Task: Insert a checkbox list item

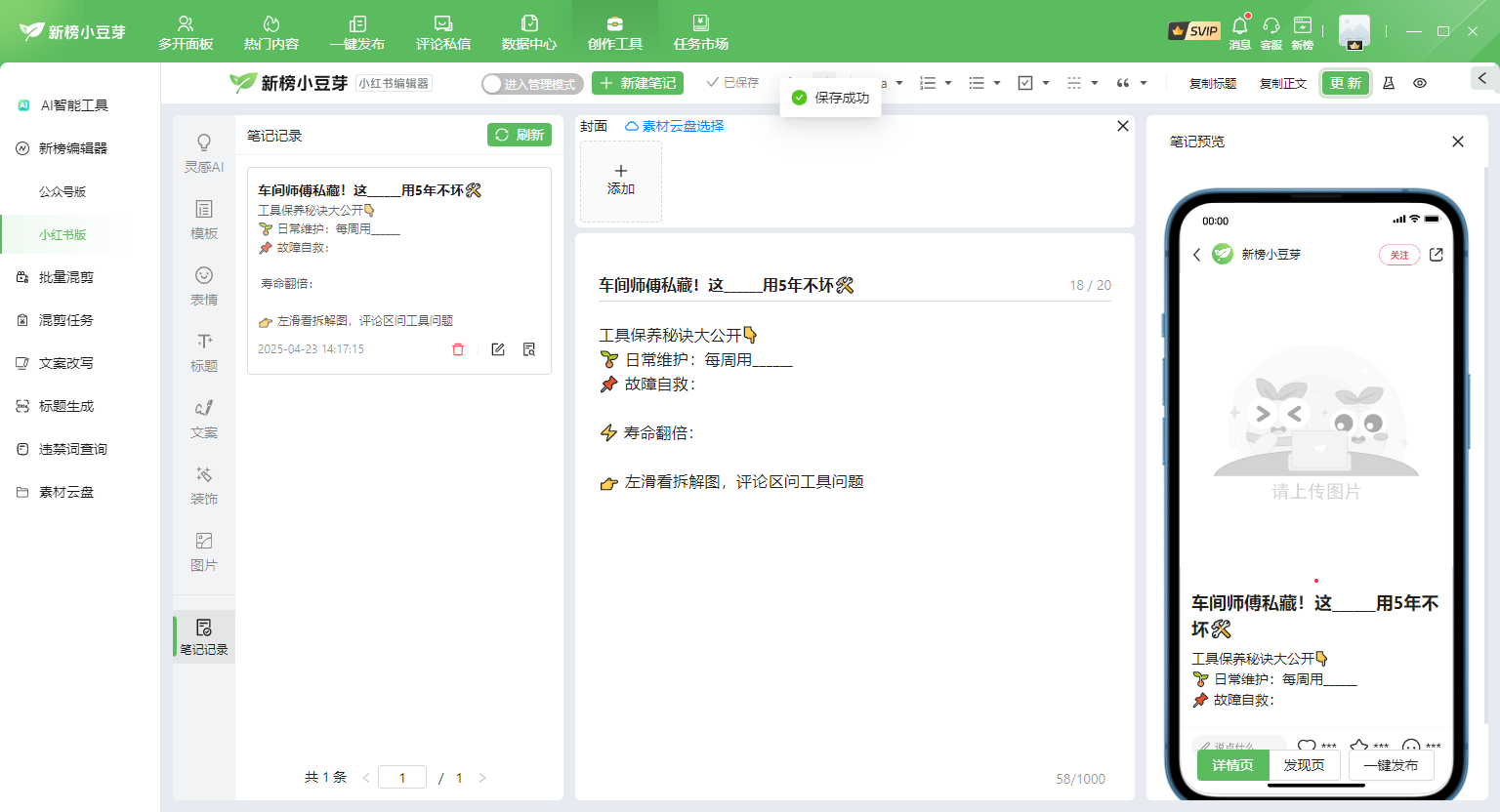Action: click(x=1025, y=83)
